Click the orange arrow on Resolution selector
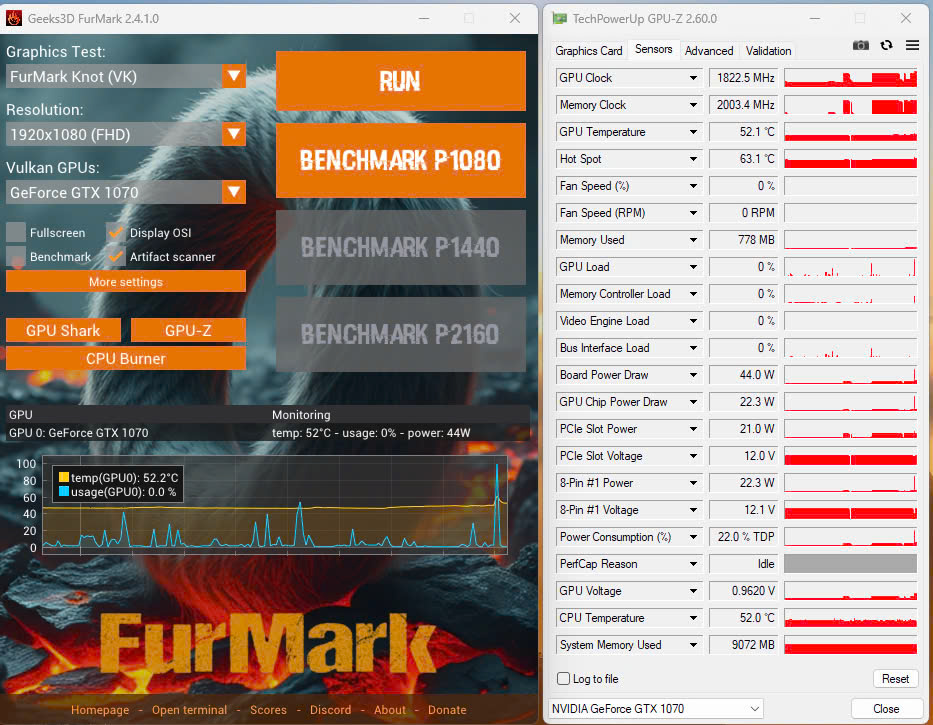Screen dimensions: 933x725 click(x=234, y=134)
